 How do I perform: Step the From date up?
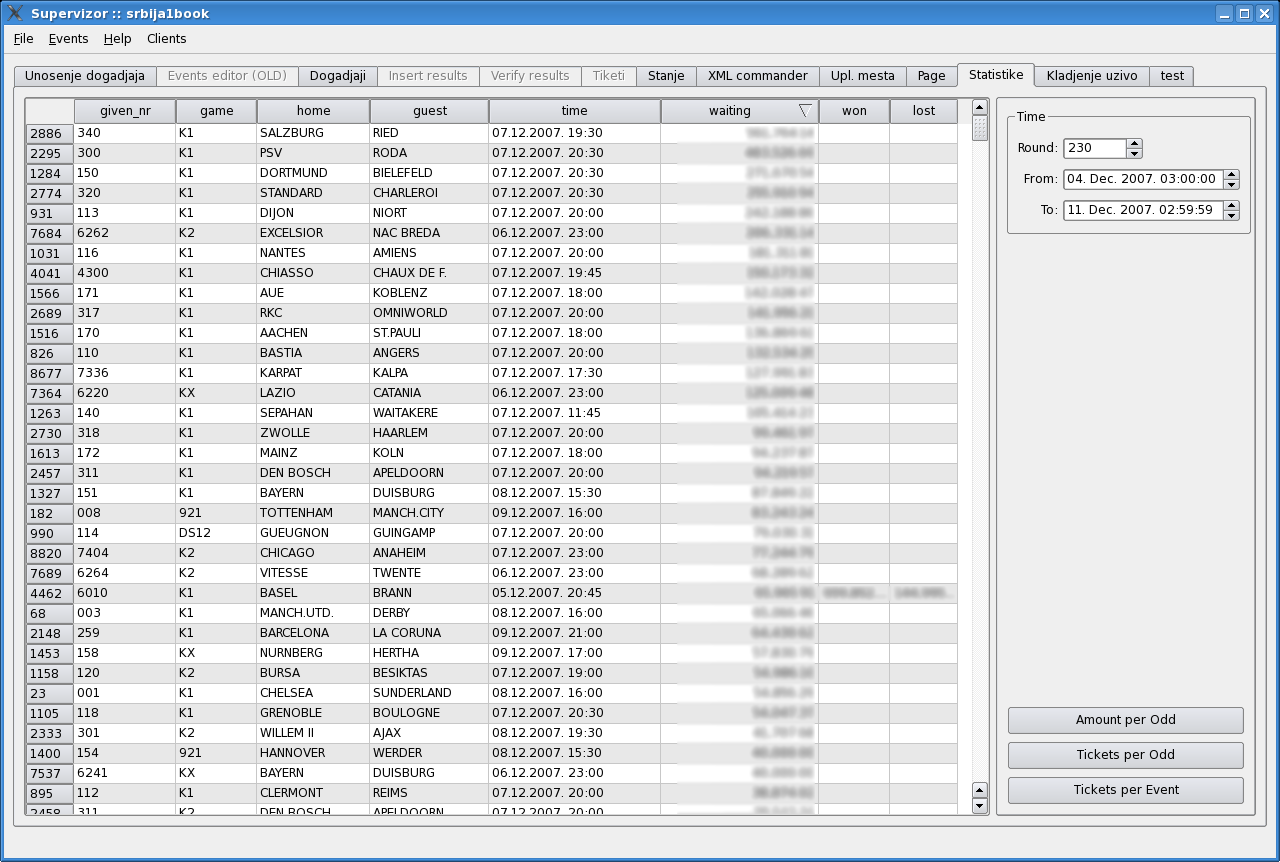click(1231, 175)
